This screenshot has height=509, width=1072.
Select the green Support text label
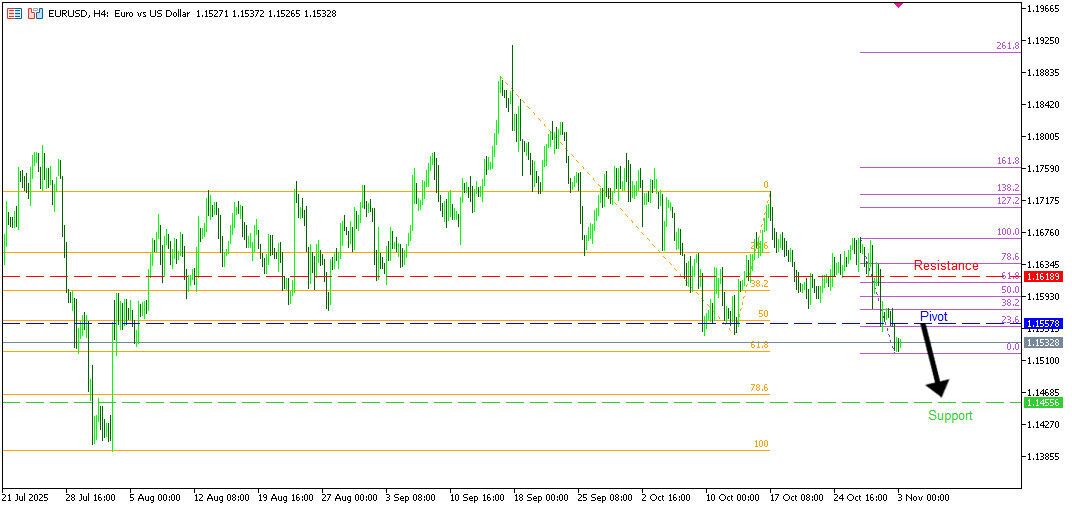(949, 416)
